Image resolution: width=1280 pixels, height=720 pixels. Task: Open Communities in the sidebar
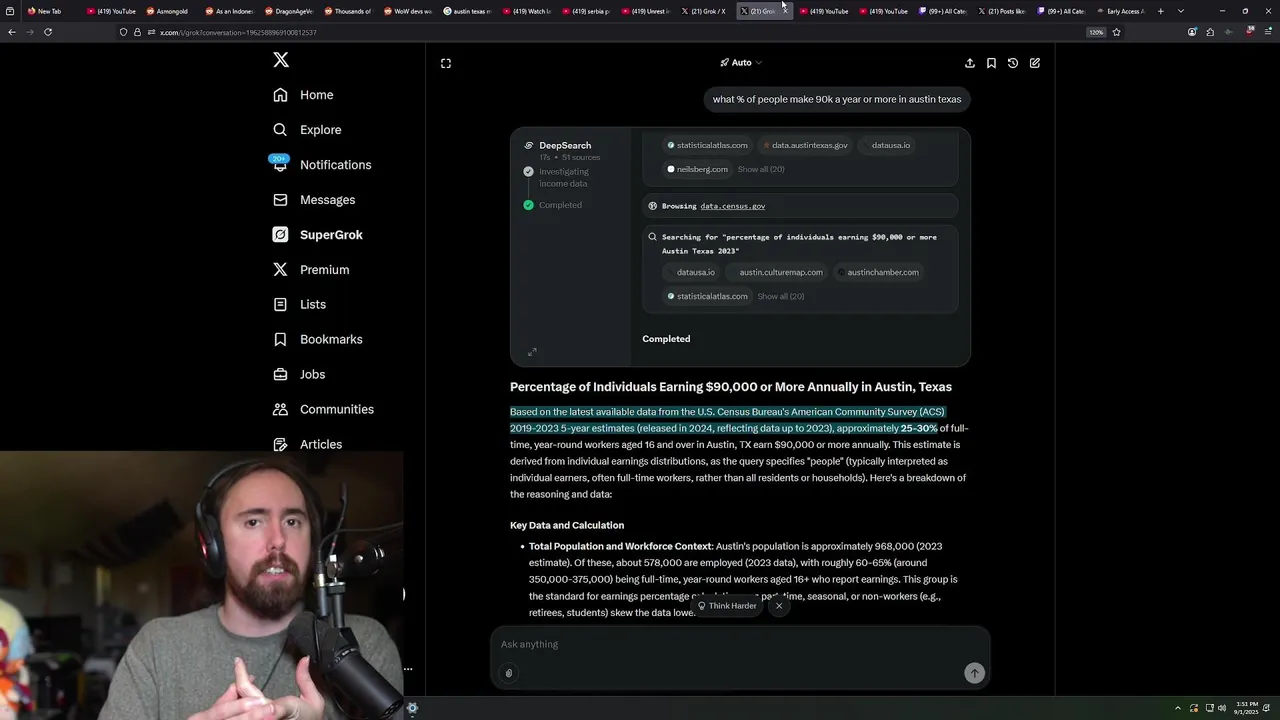coord(323,409)
